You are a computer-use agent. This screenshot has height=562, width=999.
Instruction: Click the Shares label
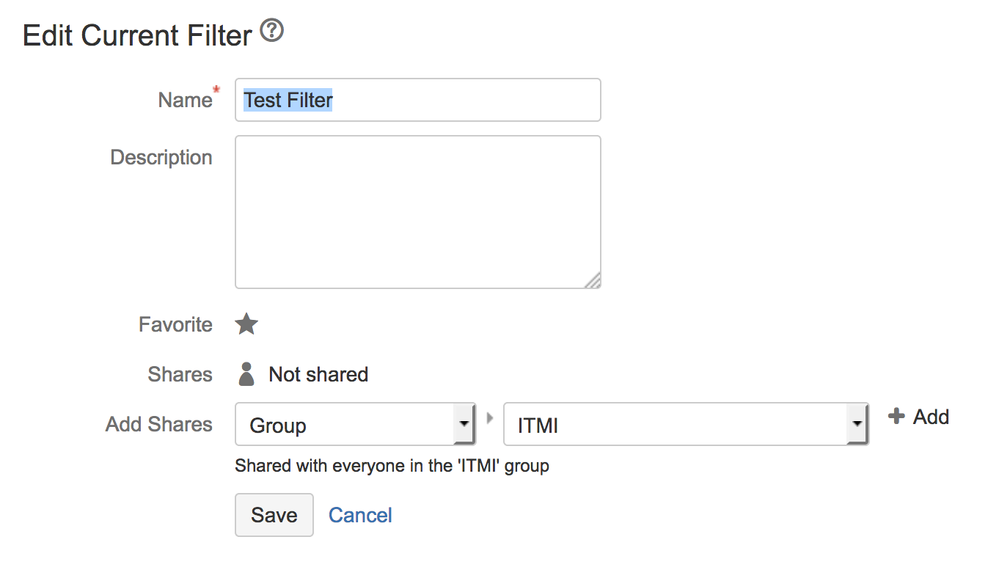click(180, 375)
